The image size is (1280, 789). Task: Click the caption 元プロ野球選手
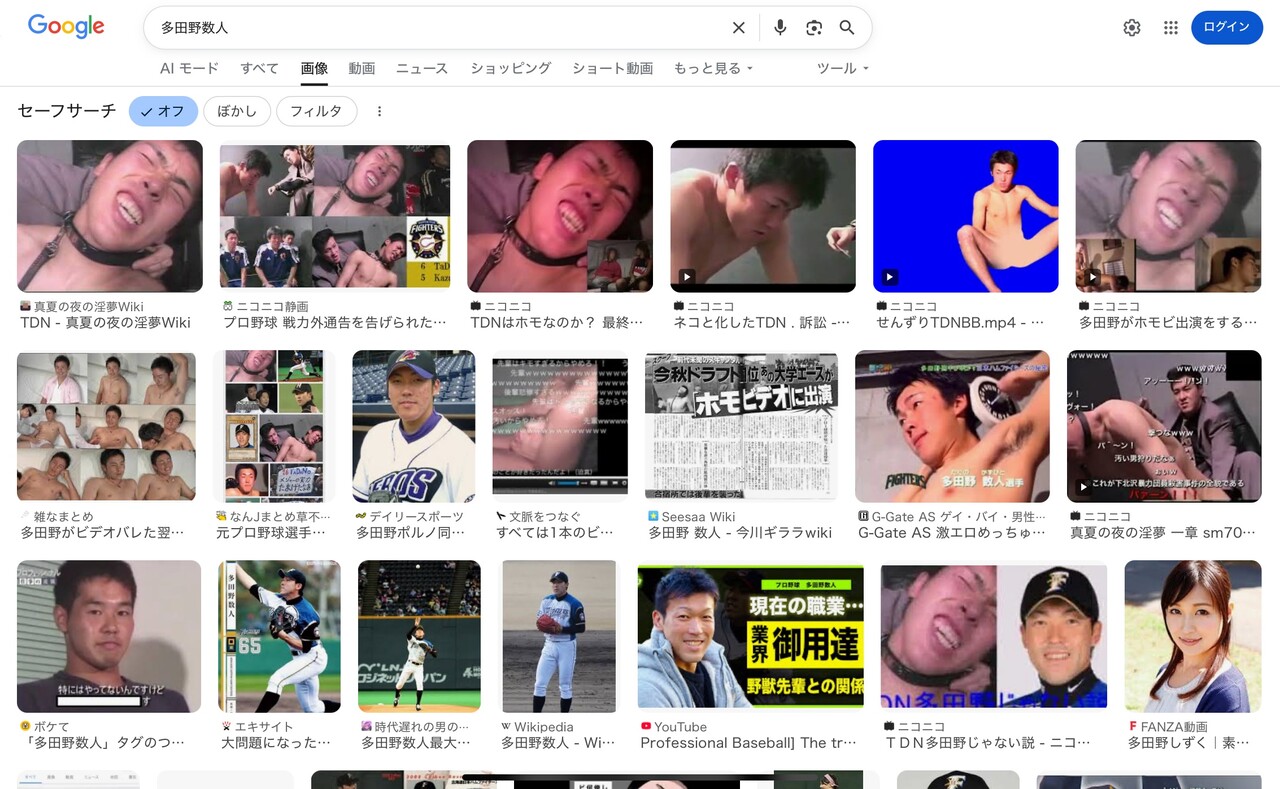click(x=273, y=533)
